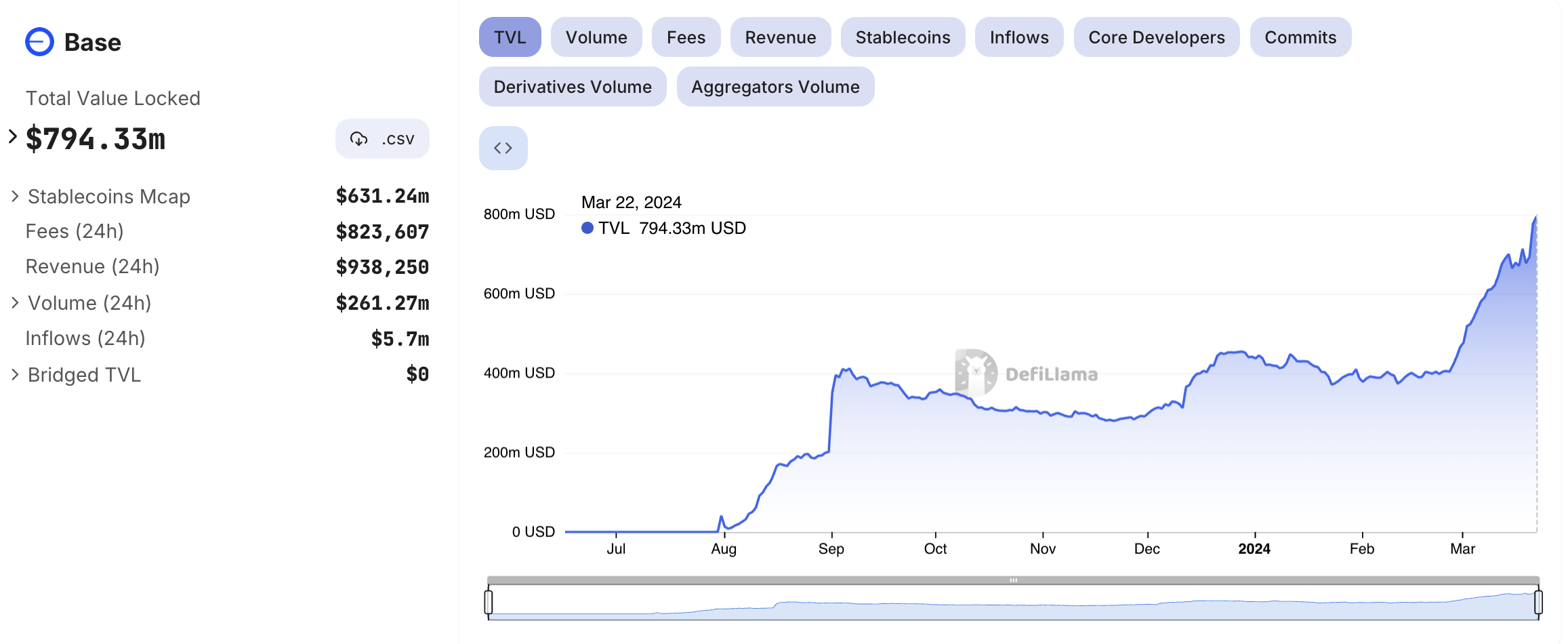The width and height of the screenshot is (1568, 644).
Task: Click the 200m USD axis label
Action: coord(519,452)
